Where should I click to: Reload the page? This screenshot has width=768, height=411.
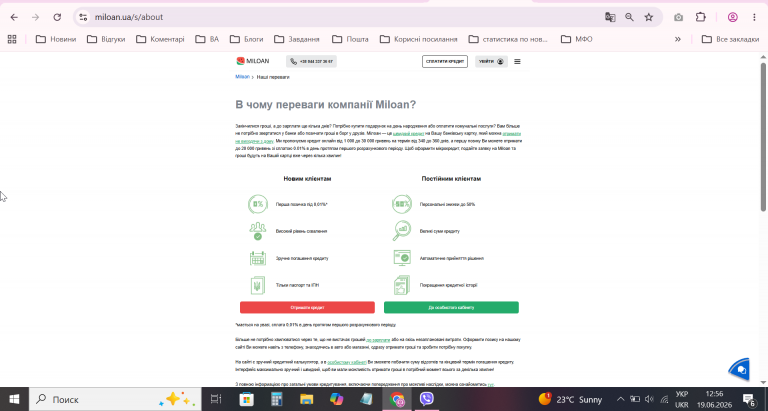57,17
